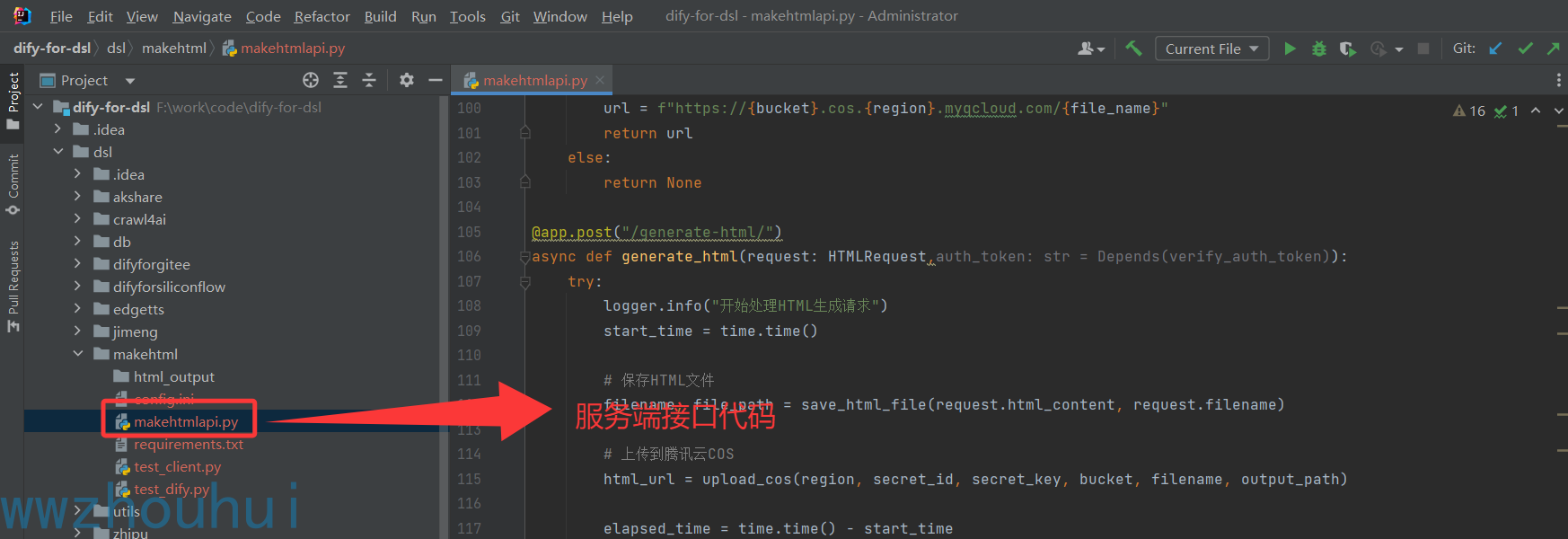Open editor tabs more options icon
Screen dimensions: 1568x539
[x=1558, y=80]
